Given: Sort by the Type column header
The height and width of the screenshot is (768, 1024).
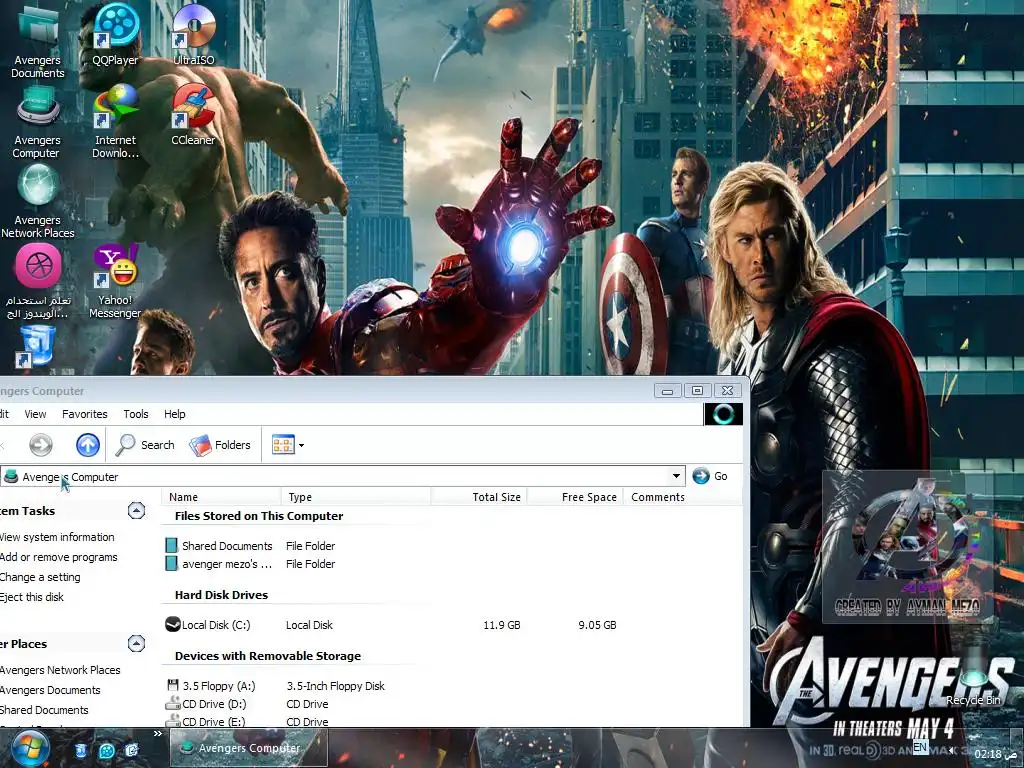Looking at the screenshot, I should pos(356,497).
